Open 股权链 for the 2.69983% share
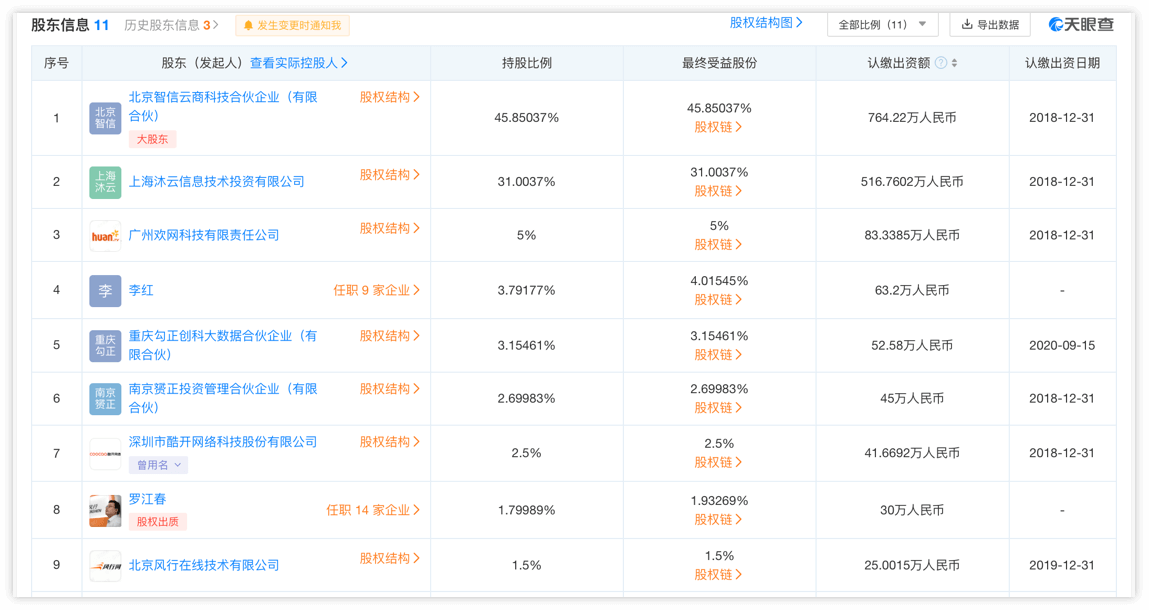Viewport: 1149px width, 610px height. pos(718,407)
